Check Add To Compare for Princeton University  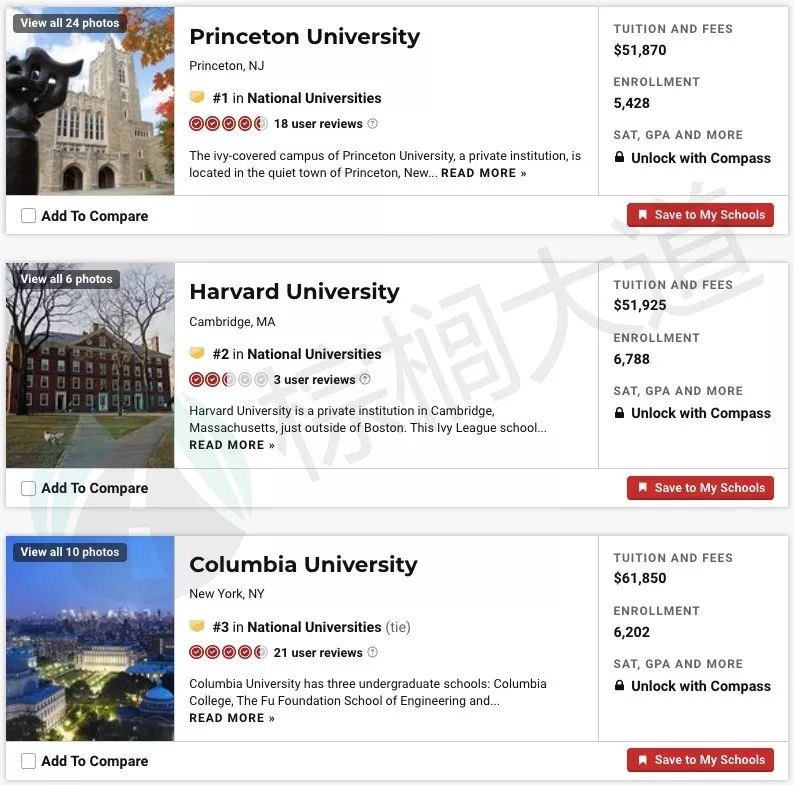tap(28, 216)
